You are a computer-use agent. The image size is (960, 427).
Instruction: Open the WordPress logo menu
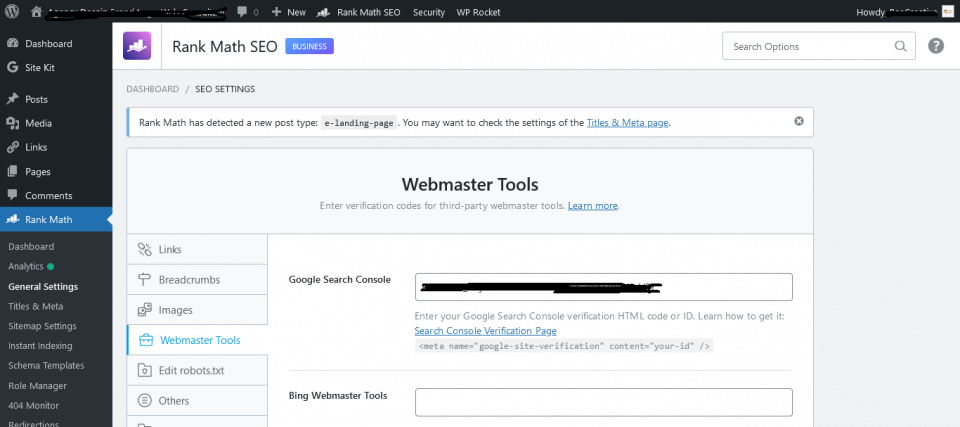[x=13, y=11]
